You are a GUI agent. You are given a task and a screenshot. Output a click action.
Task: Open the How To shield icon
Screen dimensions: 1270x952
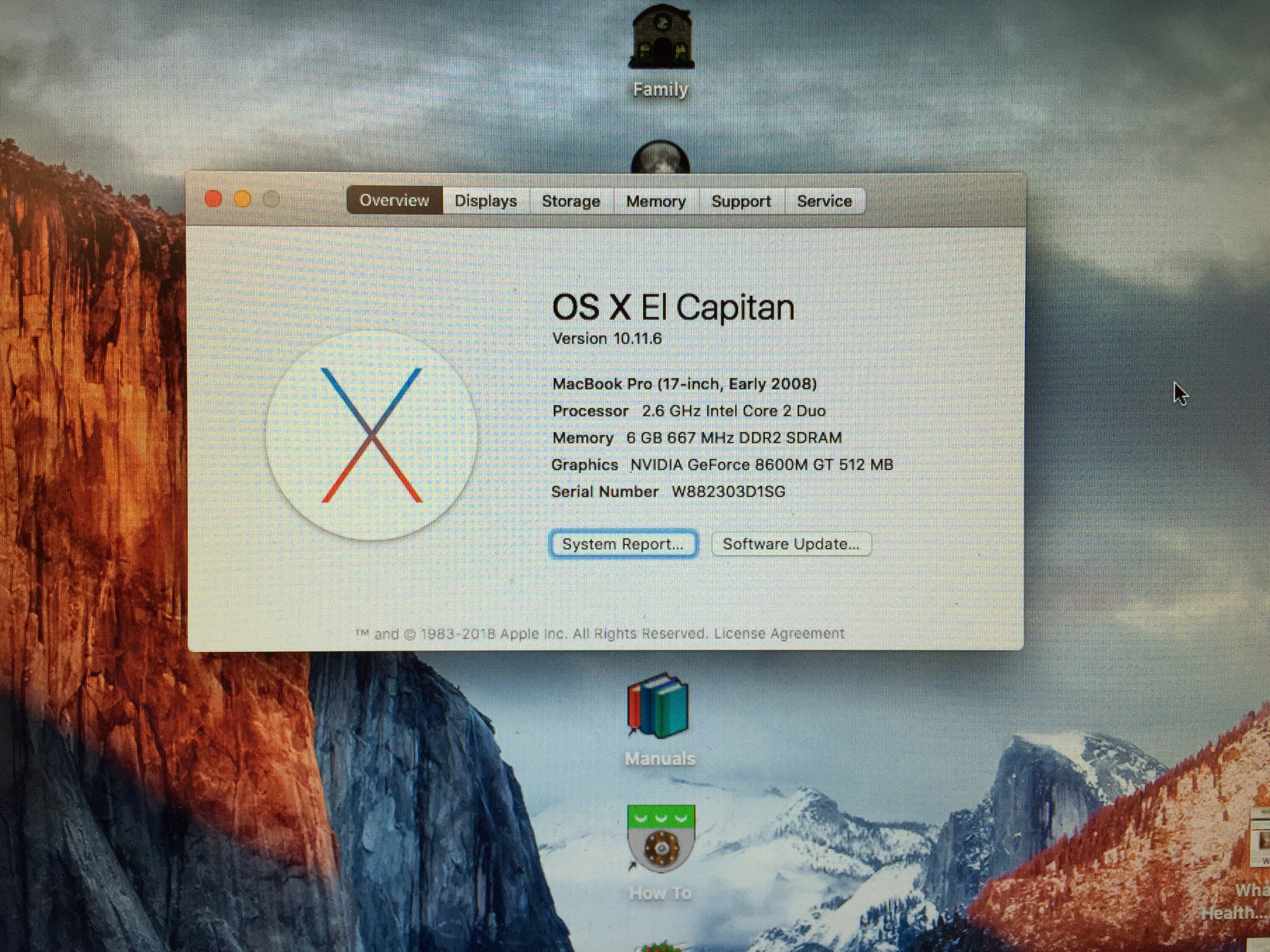pos(661,839)
